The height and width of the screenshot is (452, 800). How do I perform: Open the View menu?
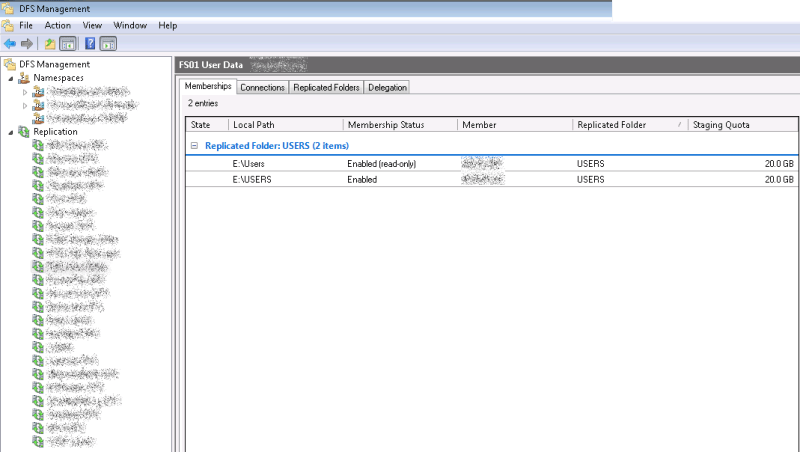(92, 26)
